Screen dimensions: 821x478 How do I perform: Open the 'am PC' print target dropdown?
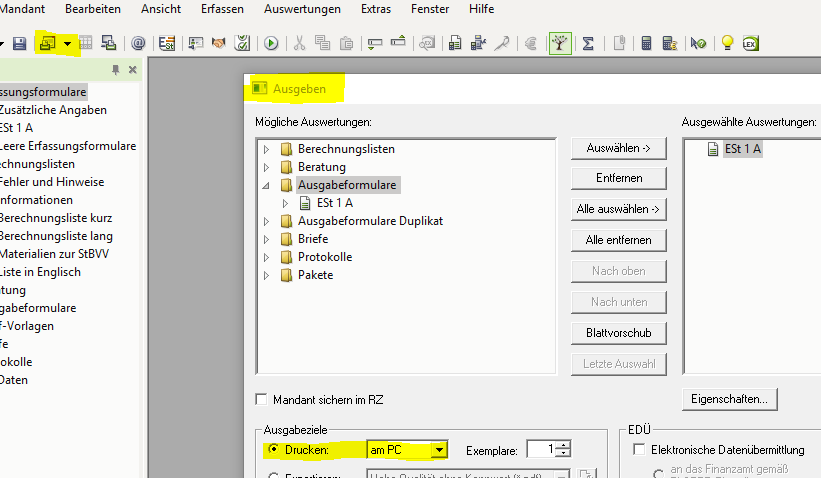438,450
